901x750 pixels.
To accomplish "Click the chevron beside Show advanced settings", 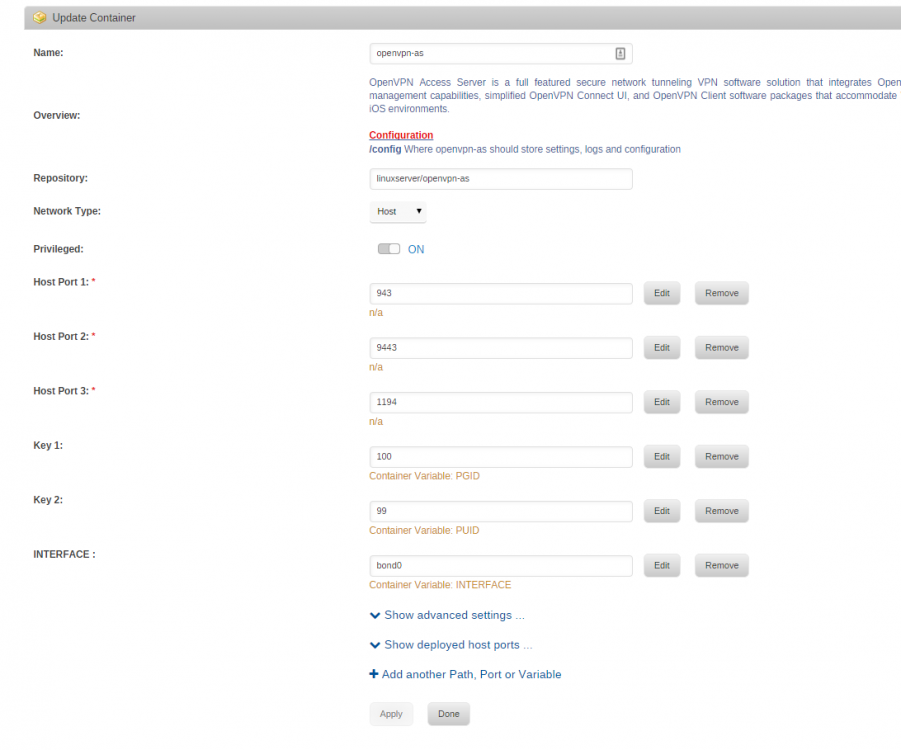I will coord(375,616).
